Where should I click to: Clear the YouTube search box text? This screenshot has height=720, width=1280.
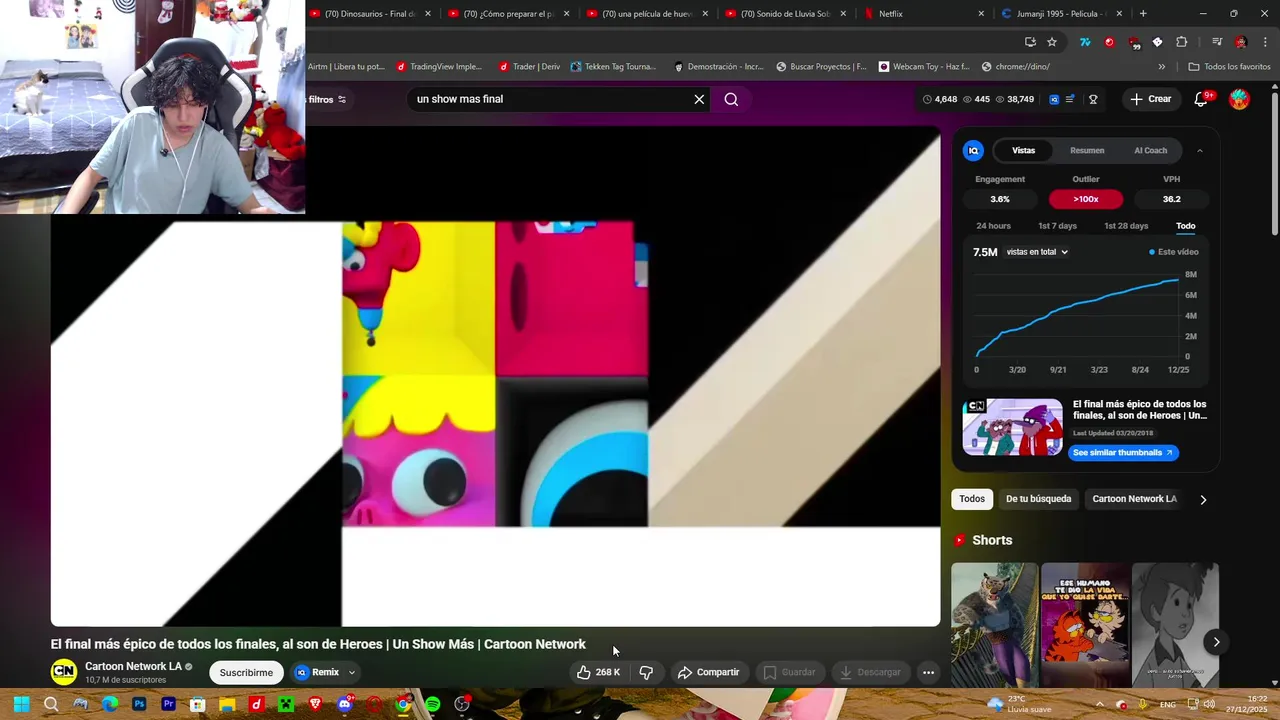point(699,99)
